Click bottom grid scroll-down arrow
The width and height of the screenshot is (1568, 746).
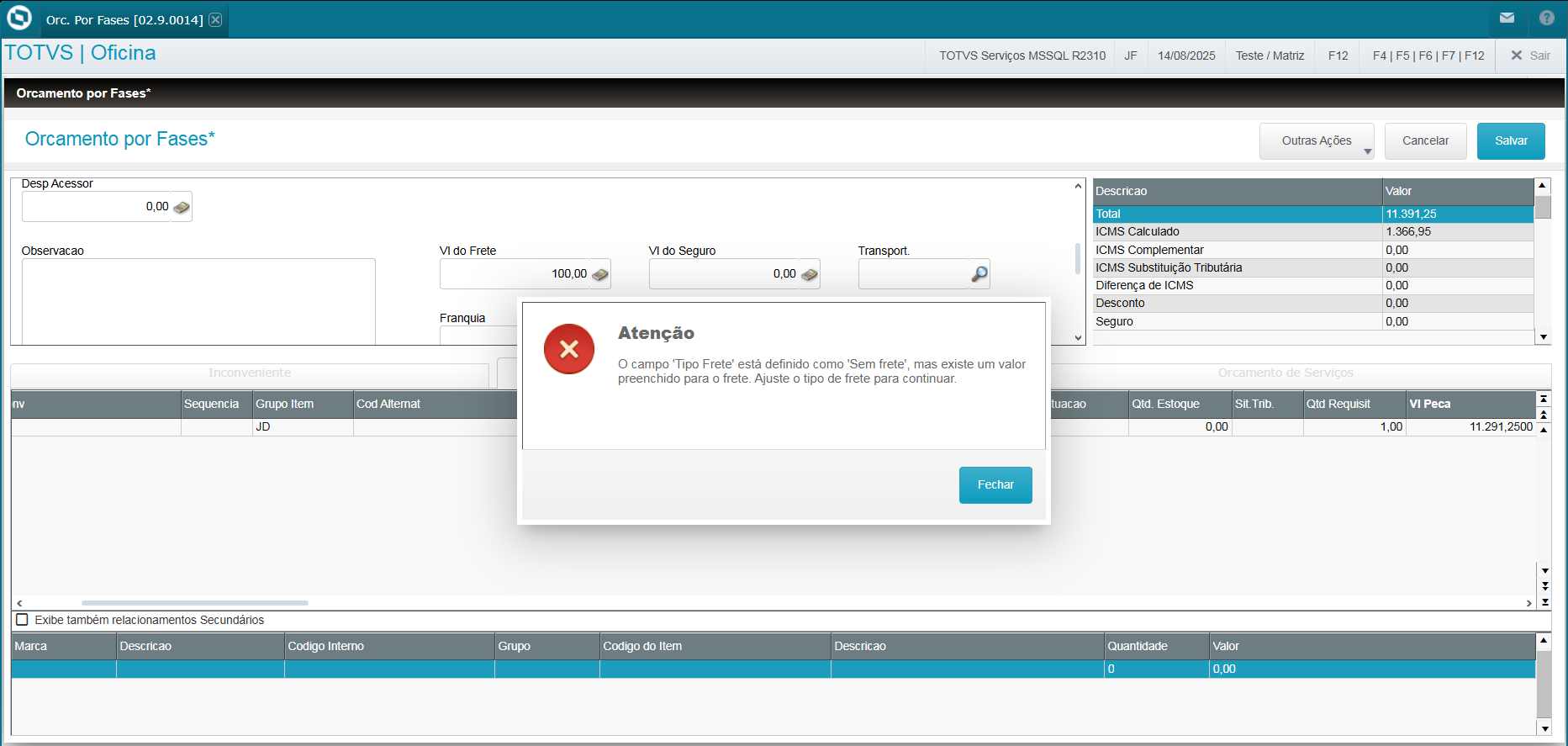[x=1544, y=728]
